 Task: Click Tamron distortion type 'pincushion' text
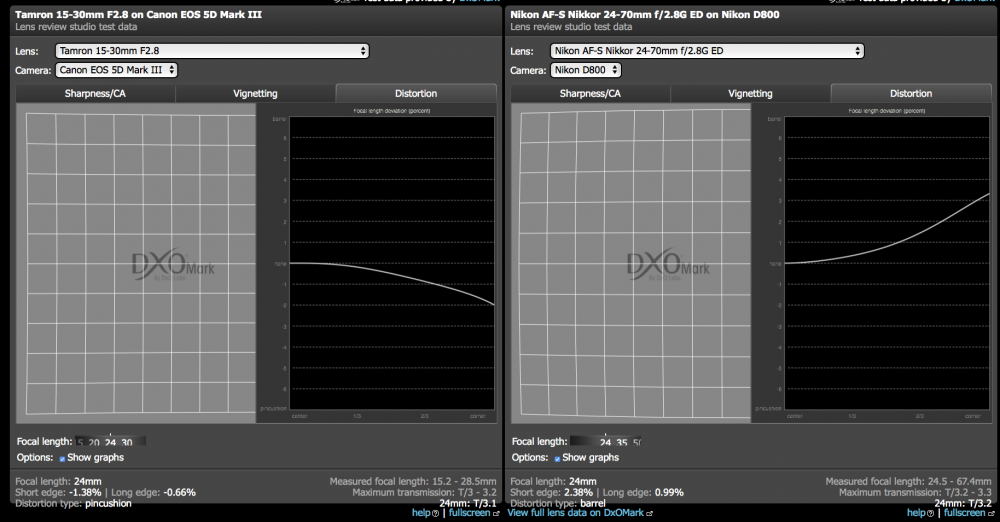click(108, 503)
